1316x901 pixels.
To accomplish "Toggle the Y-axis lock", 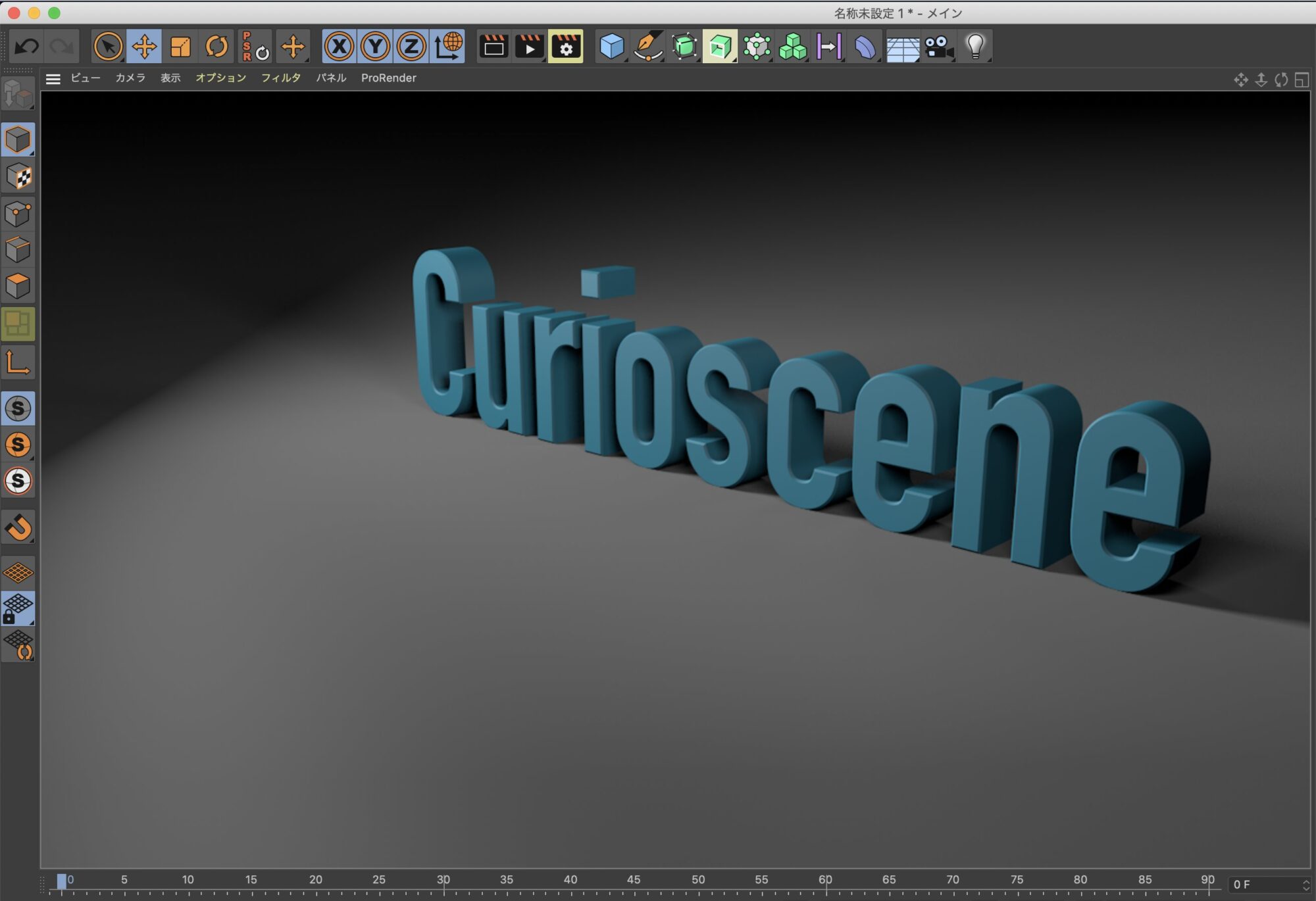I will click(375, 47).
